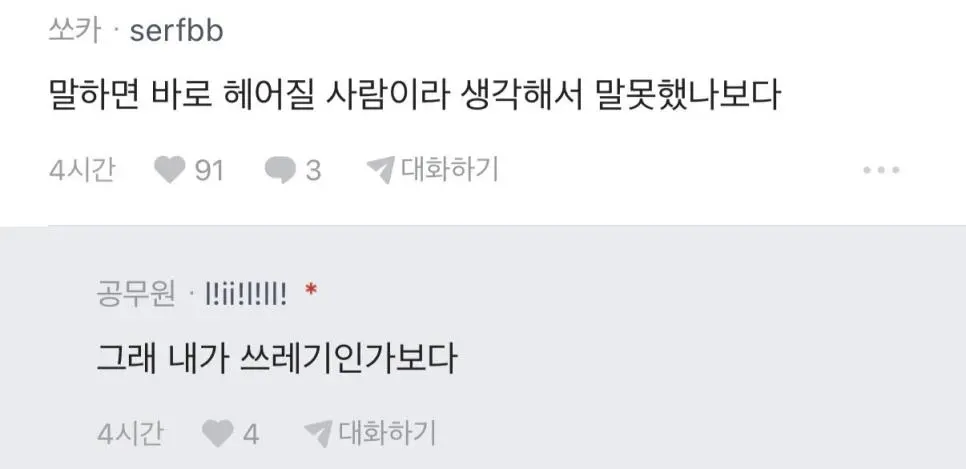Viewport: 966px width, 469px height.
Task: Open the three-dot more options menu
Action: pos(881,169)
